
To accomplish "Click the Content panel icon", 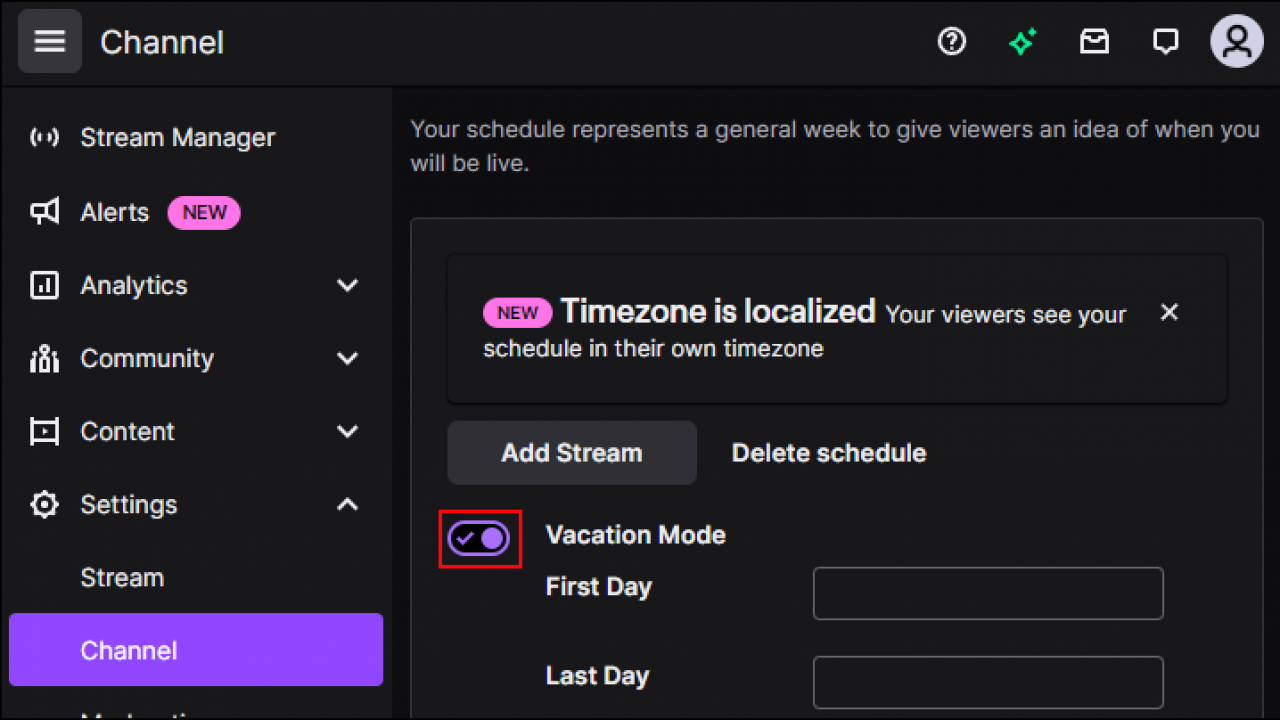I will click(x=44, y=431).
